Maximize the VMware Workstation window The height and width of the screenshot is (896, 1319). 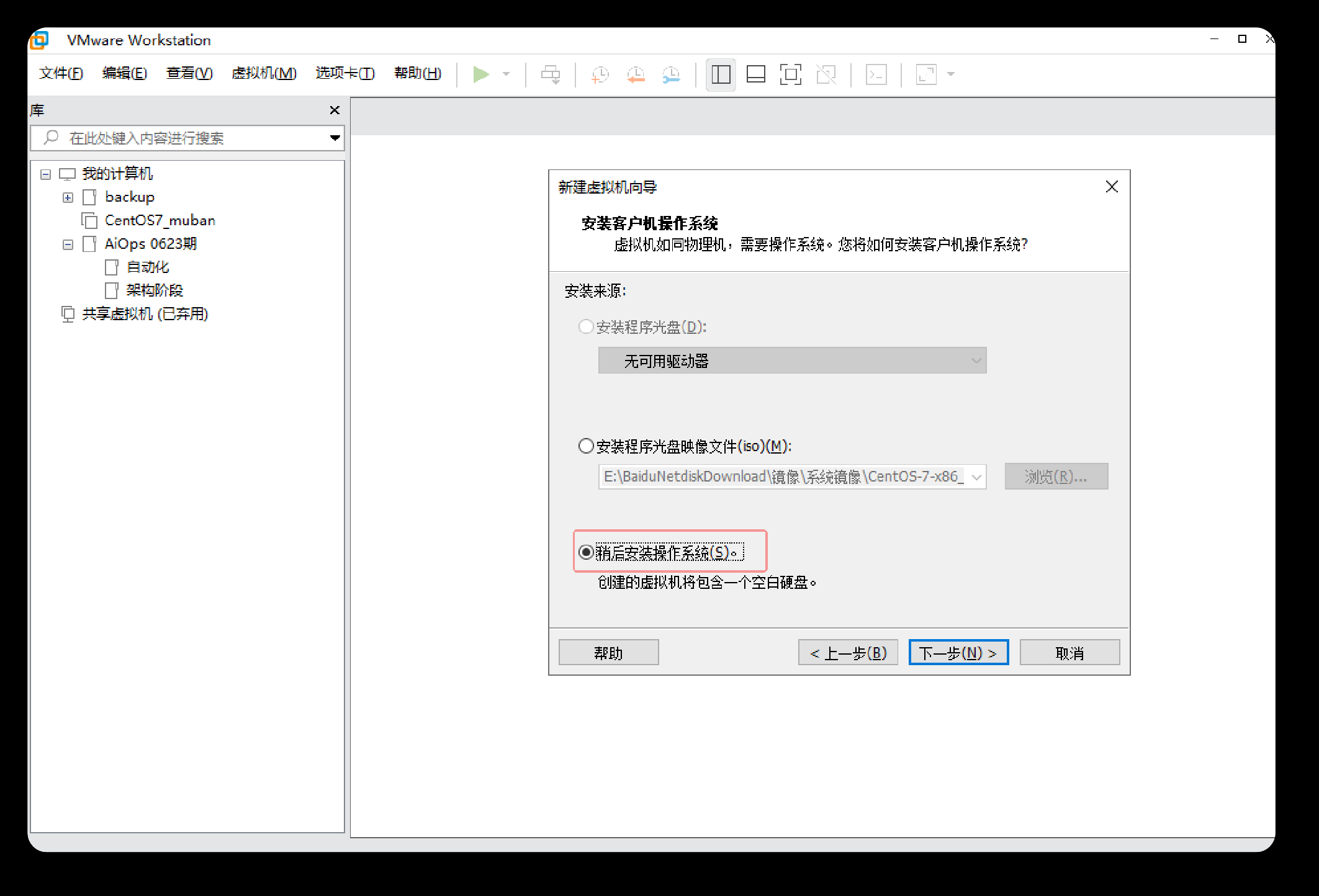point(1242,39)
